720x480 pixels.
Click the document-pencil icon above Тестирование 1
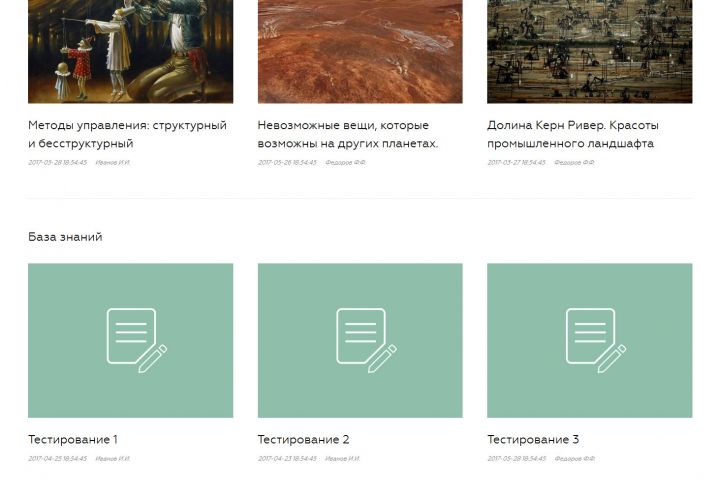click(x=137, y=340)
